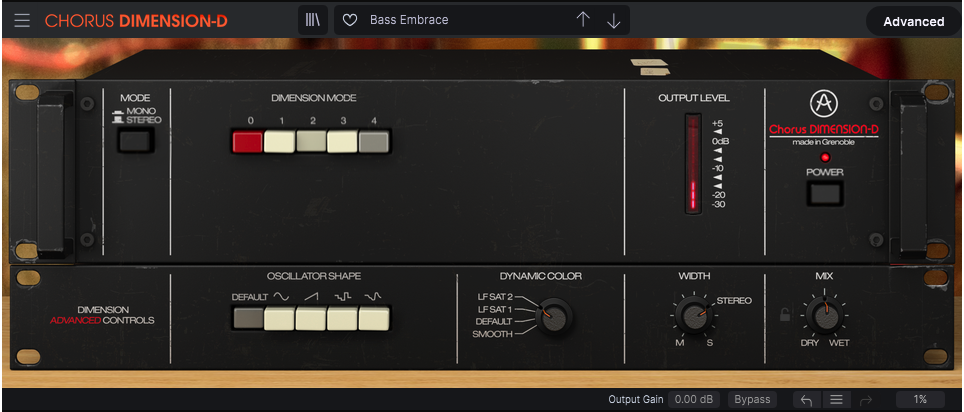Click the Dynamic Color selector knob
The height and width of the screenshot is (412, 964).
(556, 318)
